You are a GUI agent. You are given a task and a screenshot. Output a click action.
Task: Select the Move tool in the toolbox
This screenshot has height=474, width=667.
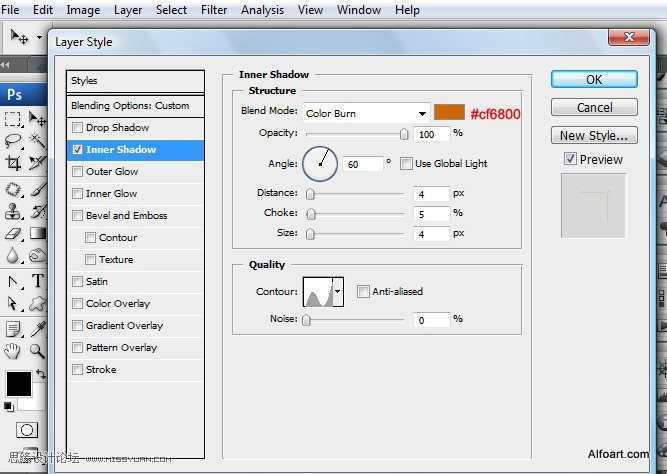[x=37, y=119]
